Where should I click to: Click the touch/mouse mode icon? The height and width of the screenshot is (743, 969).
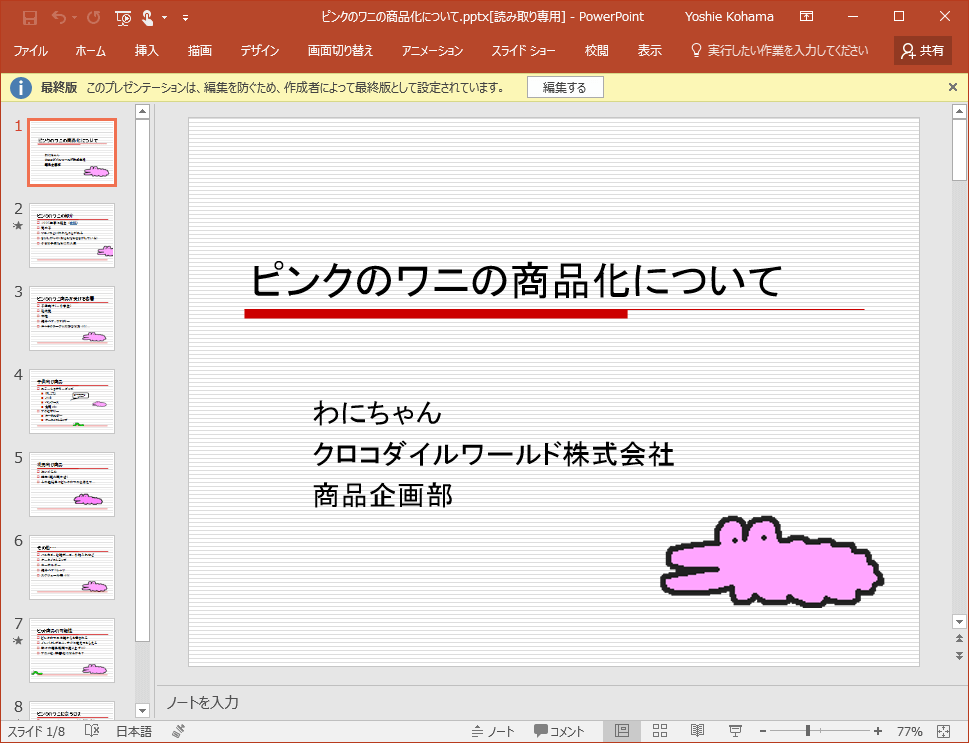click(x=147, y=17)
